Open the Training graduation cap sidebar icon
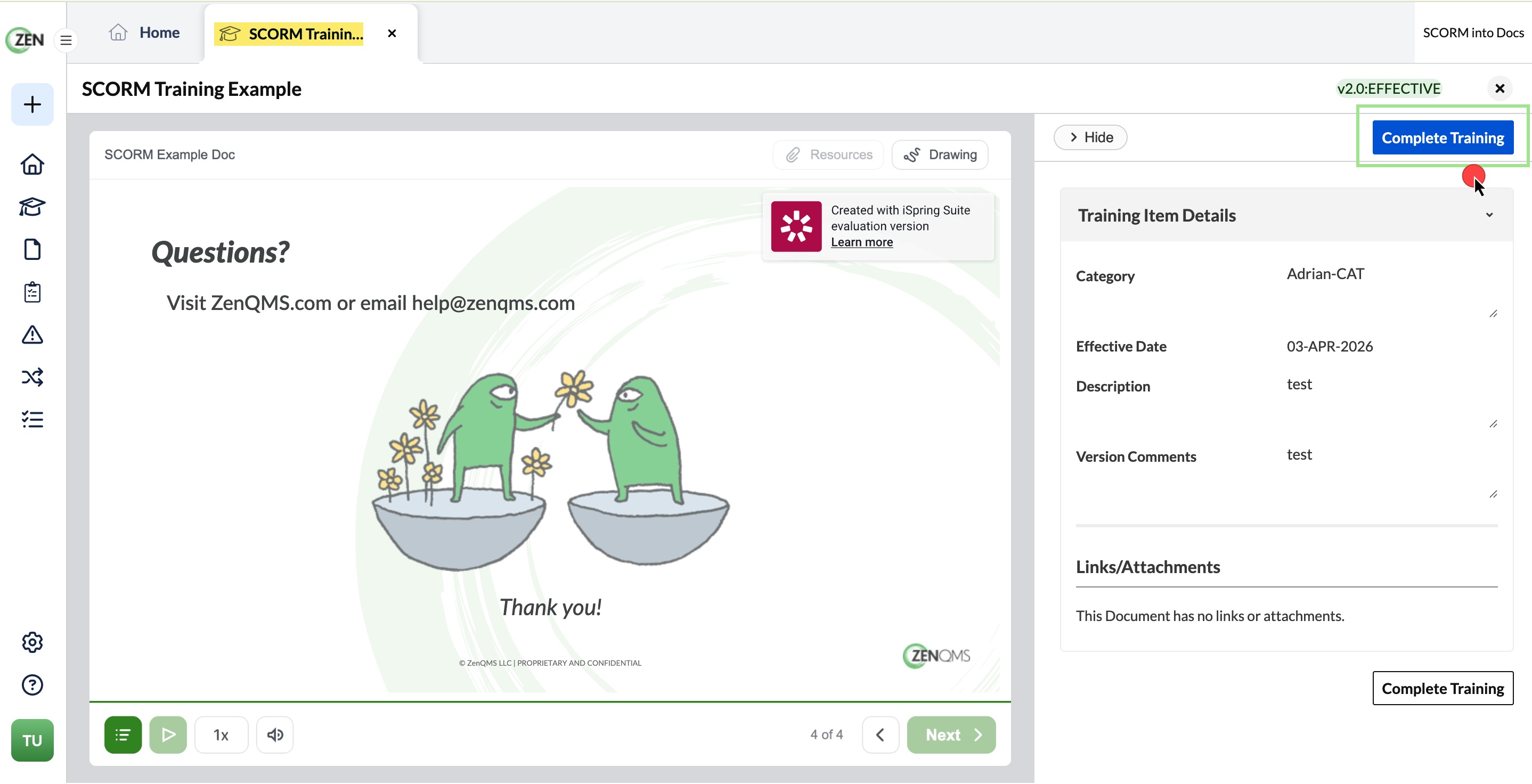The image size is (1532, 784). tap(32, 207)
